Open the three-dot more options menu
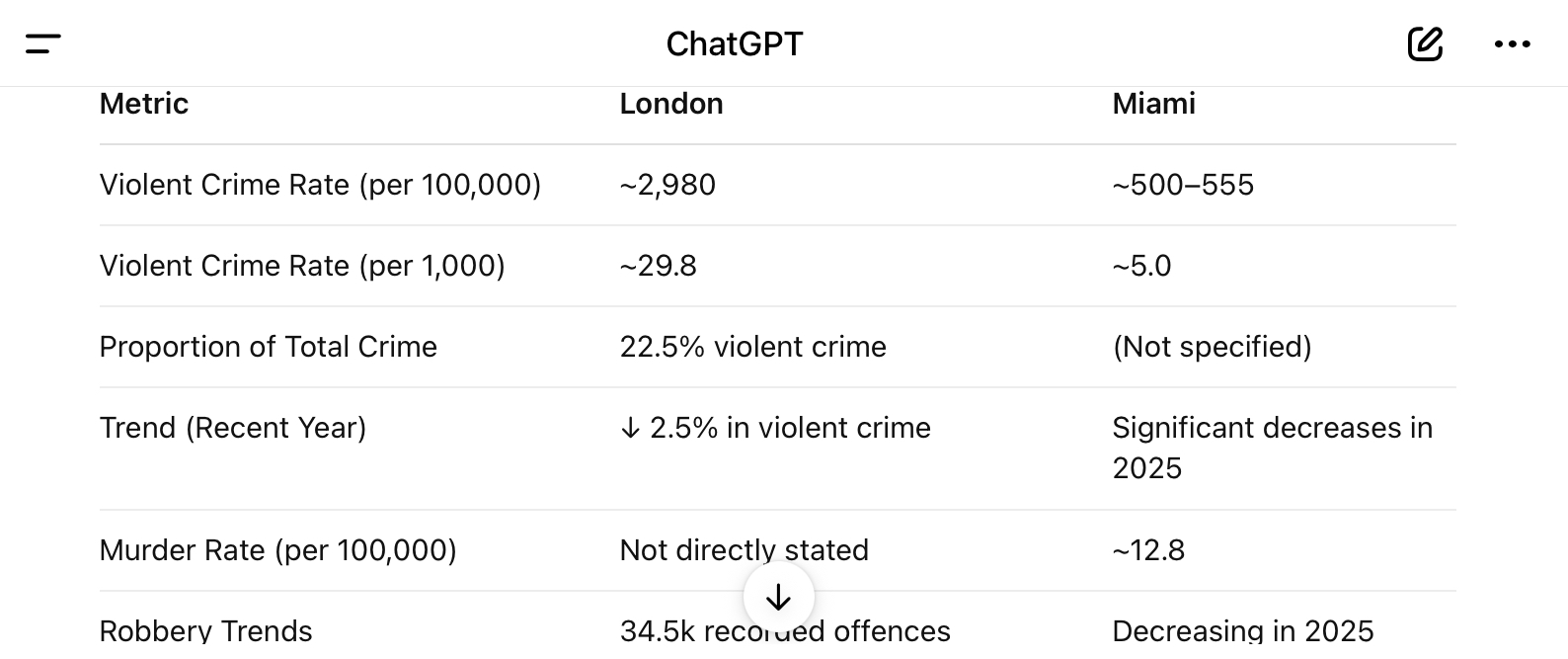Viewport: 1568px width, 659px height. pos(1512,43)
